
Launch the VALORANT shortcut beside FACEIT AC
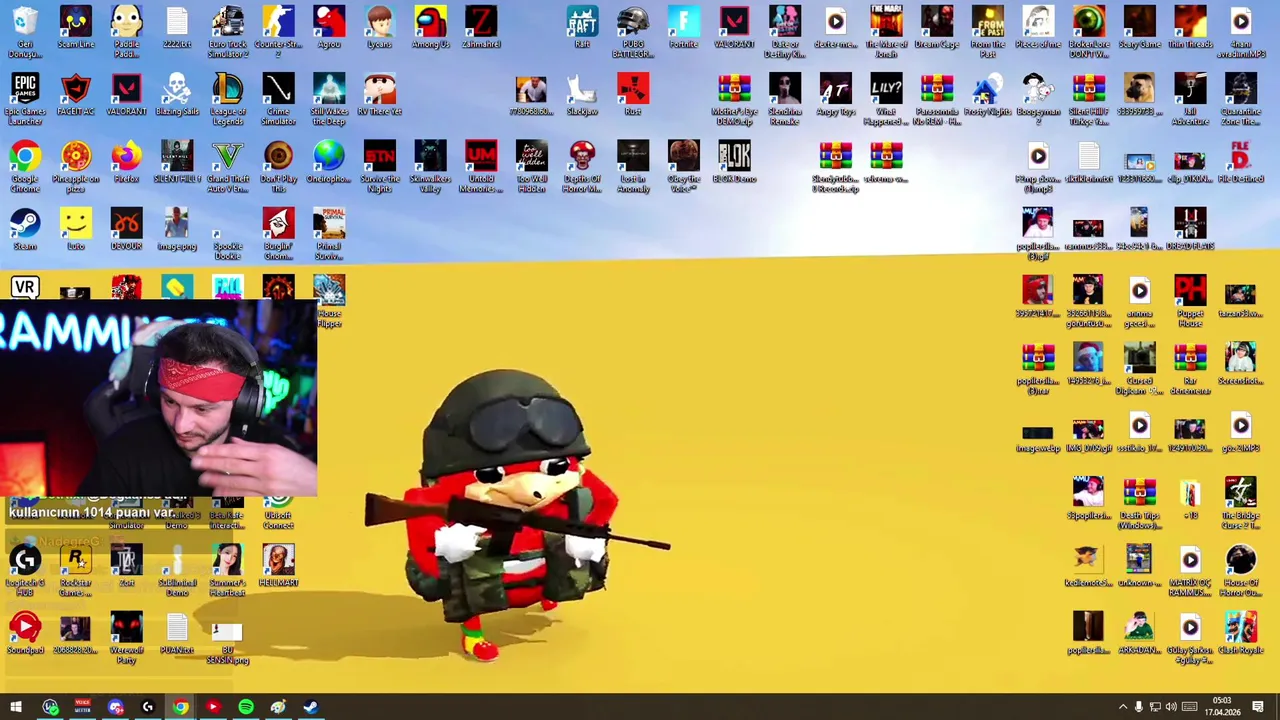pos(126,94)
